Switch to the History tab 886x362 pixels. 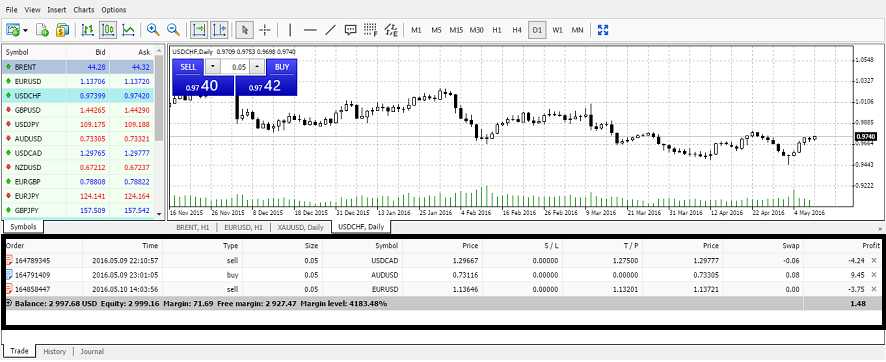point(55,351)
